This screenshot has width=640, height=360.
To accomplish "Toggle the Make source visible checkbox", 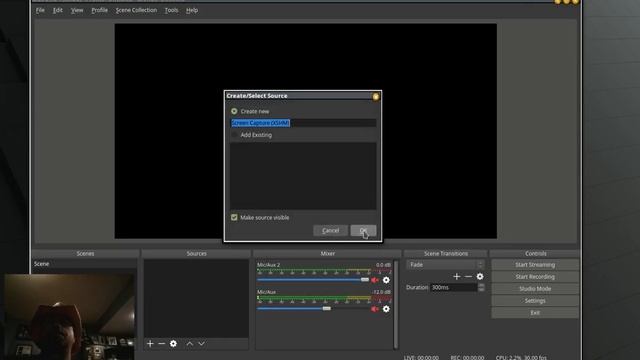I will (234, 218).
